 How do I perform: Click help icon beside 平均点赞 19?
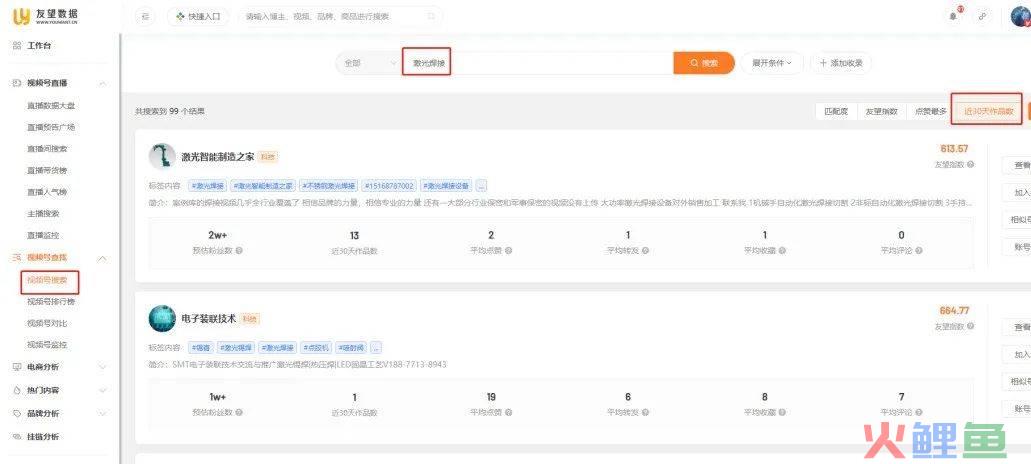click(x=508, y=412)
